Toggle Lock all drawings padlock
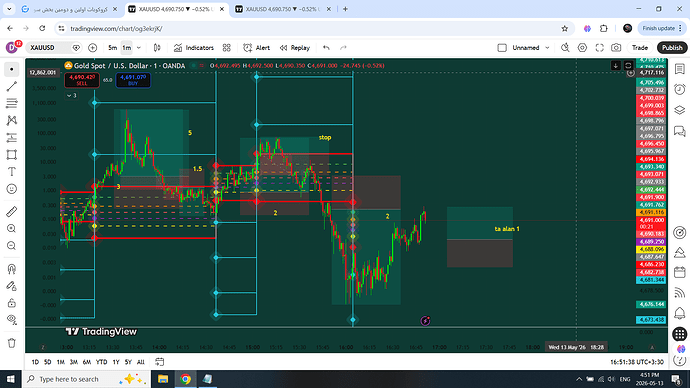Viewport: 690px width, 388px height. click(11, 303)
